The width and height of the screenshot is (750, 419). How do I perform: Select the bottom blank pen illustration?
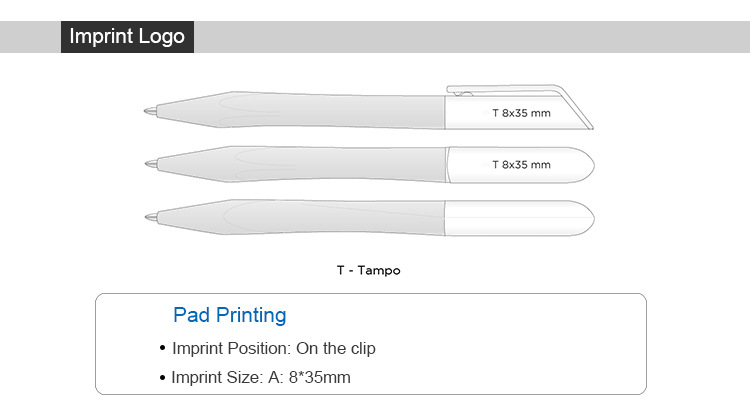(x=369, y=218)
